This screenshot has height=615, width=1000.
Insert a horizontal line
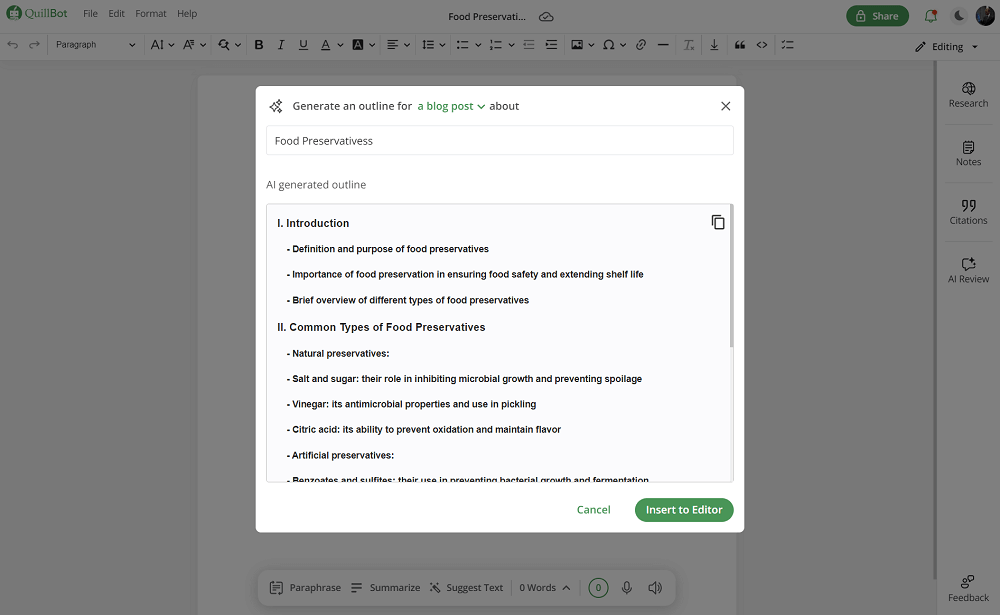pos(663,45)
